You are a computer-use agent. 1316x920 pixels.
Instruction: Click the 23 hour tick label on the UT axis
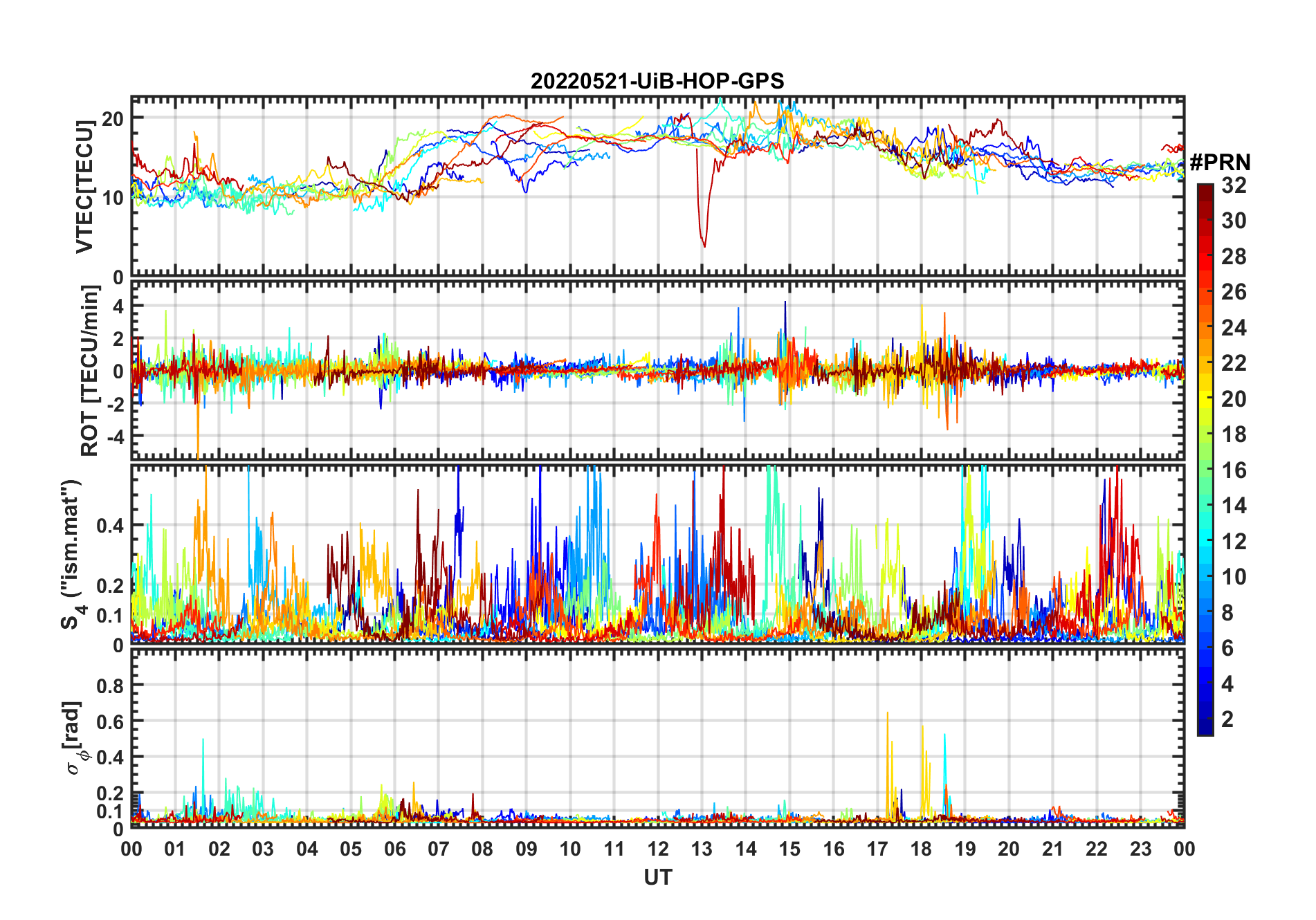pos(1140,849)
